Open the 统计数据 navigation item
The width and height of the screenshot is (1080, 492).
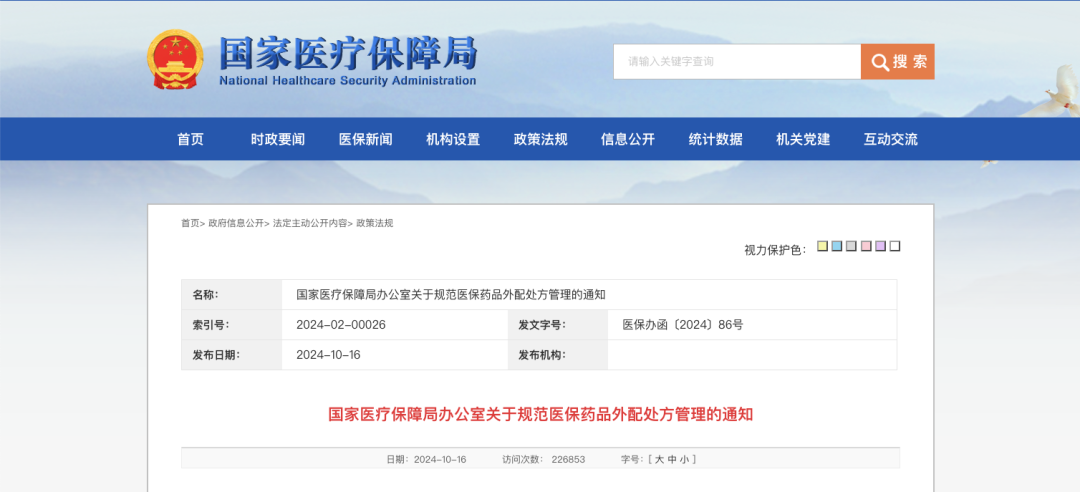(x=716, y=139)
